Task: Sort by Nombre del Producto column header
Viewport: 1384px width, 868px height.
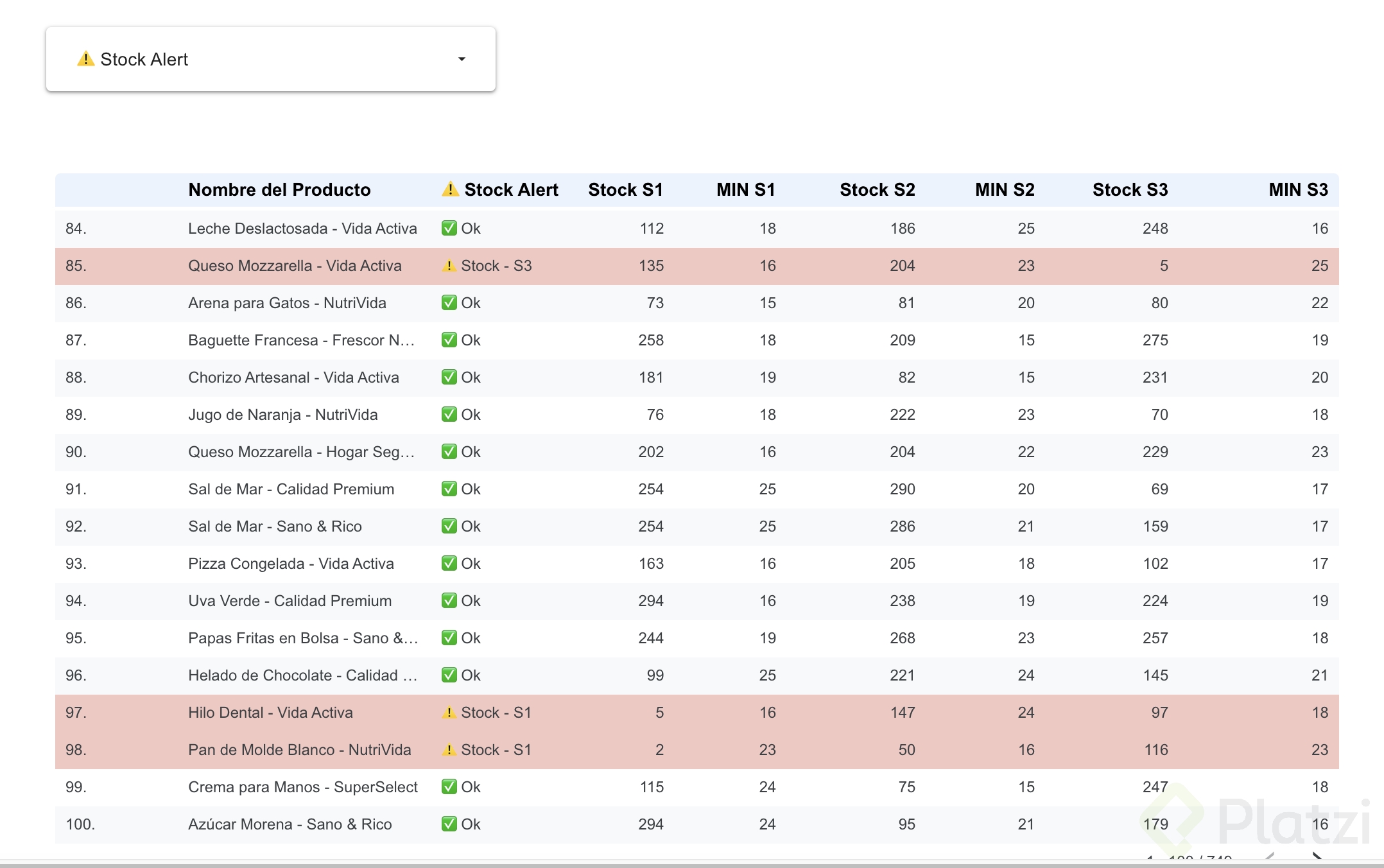Action: click(x=279, y=189)
